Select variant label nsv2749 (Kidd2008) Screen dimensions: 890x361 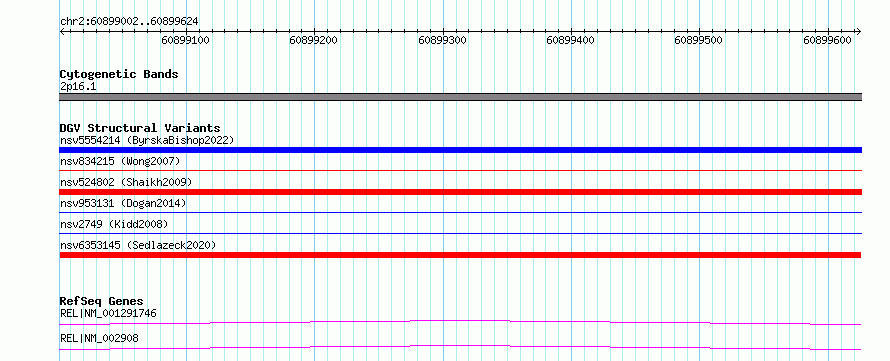point(114,224)
